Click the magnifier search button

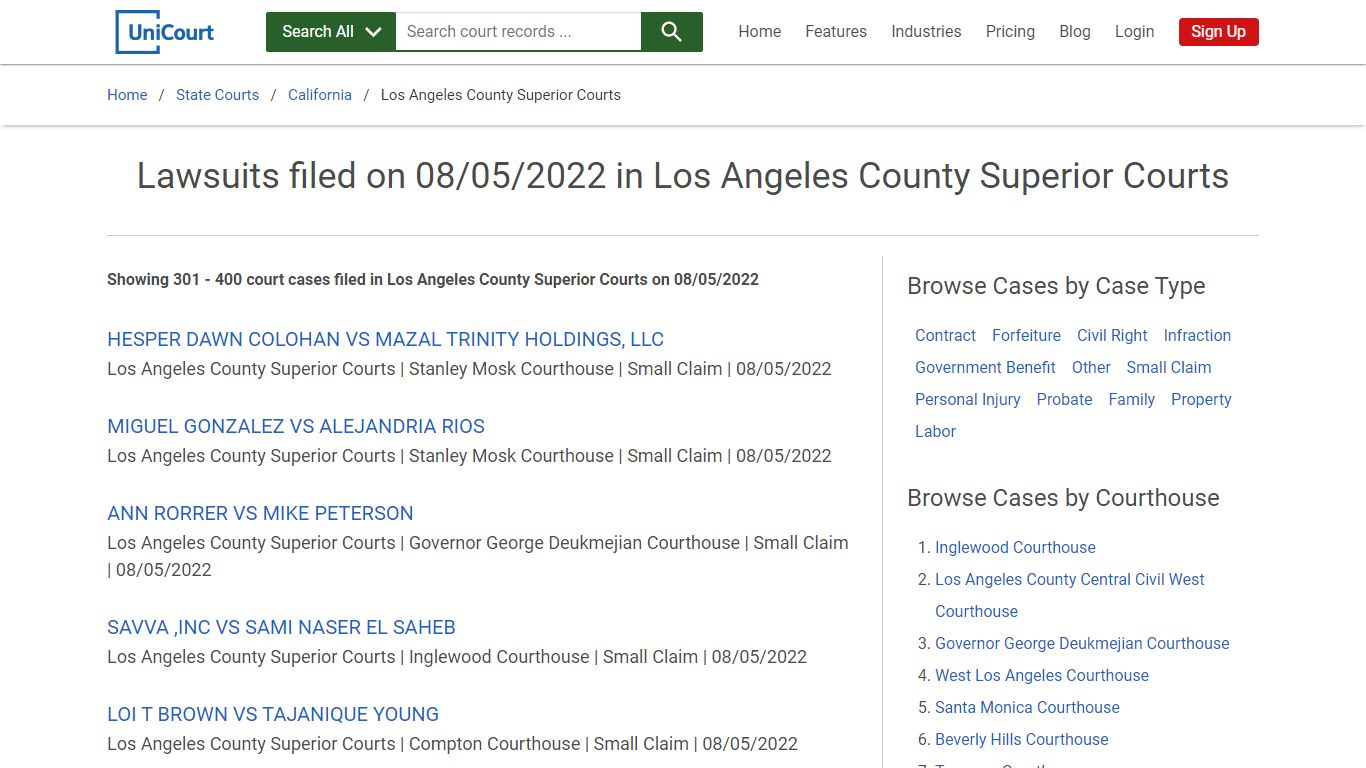[671, 32]
